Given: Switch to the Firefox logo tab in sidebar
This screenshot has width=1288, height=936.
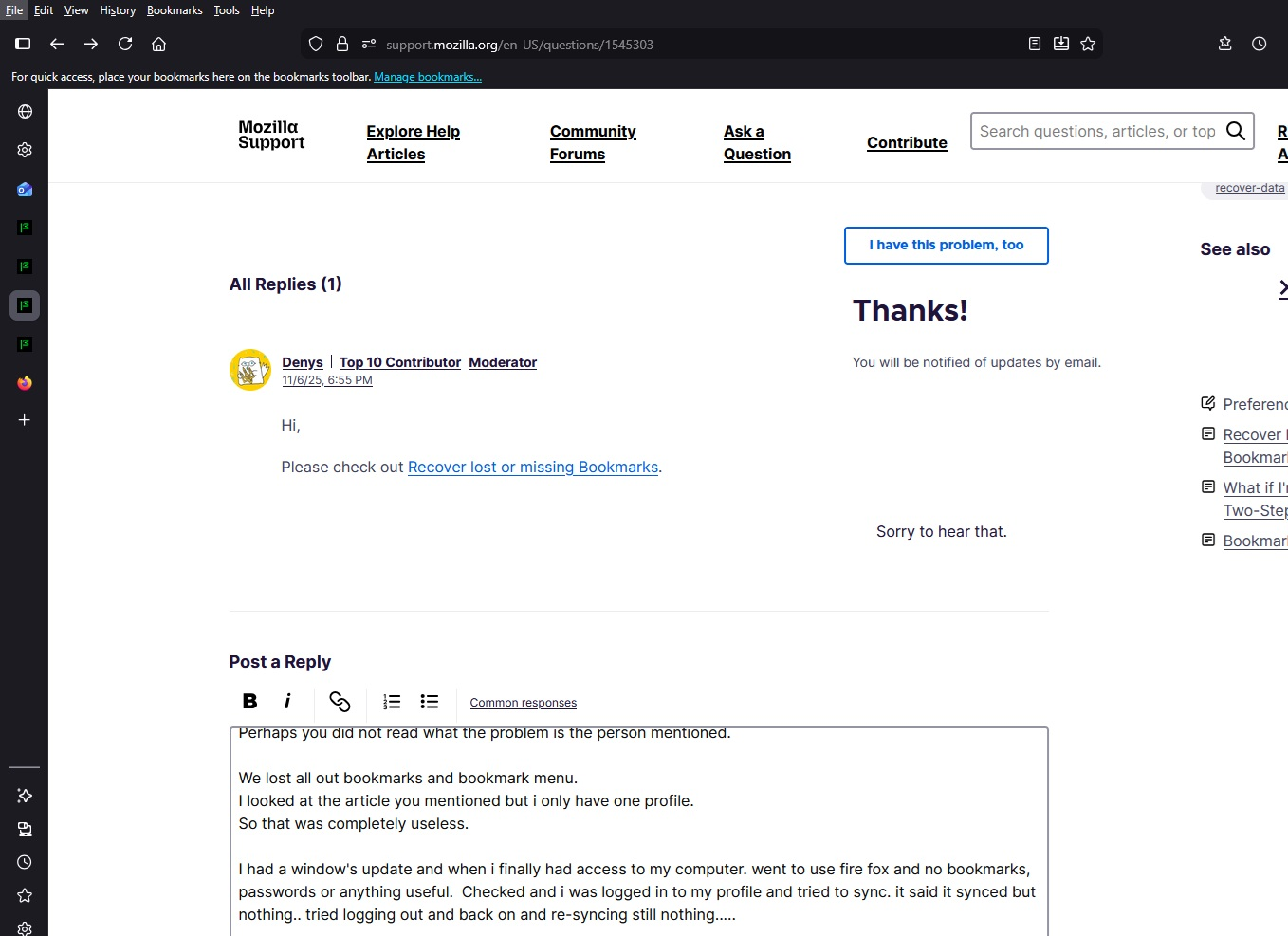Looking at the screenshot, I should tap(25, 383).
